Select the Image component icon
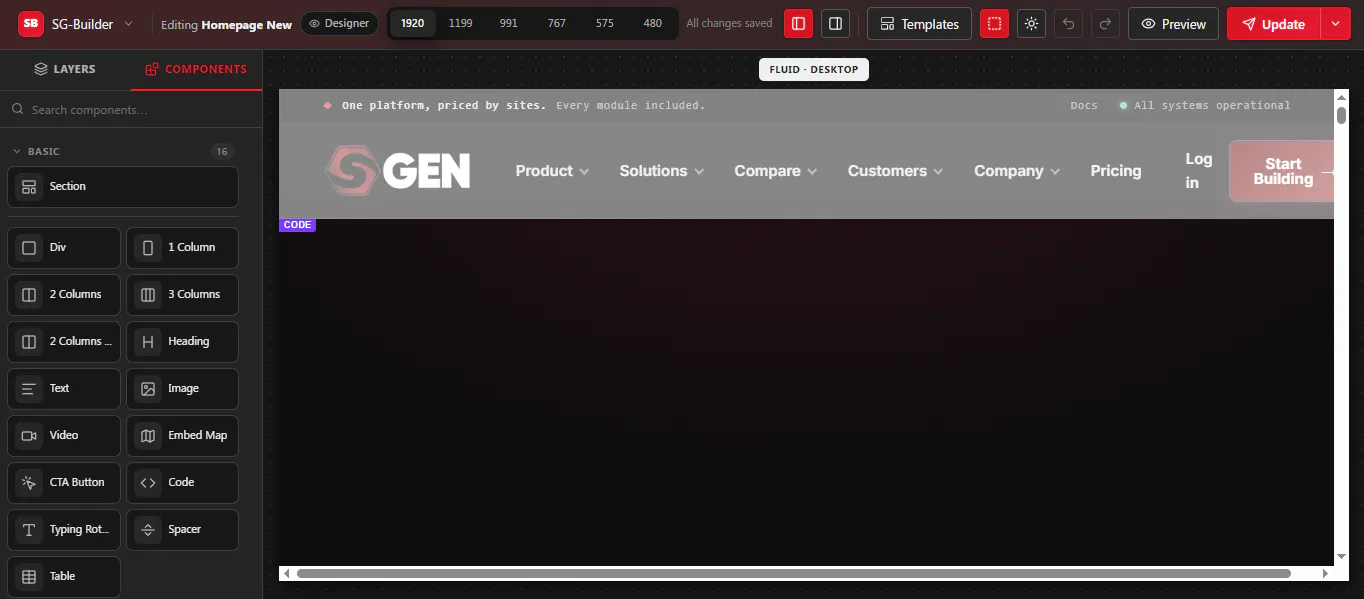The height and width of the screenshot is (599, 1364). click(148, 388)
